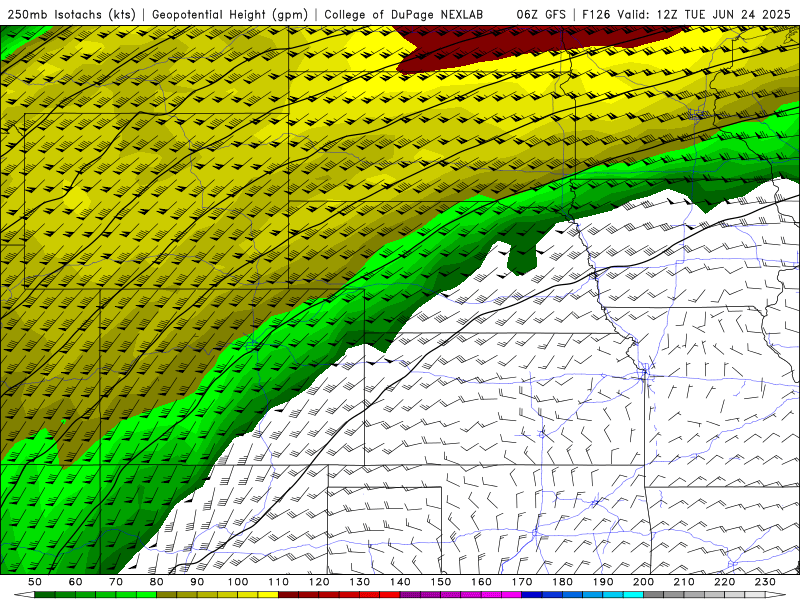This screenshot has width=800, height=600.
Task: Click the 180 label on the color scale
Action: (562, 582)
